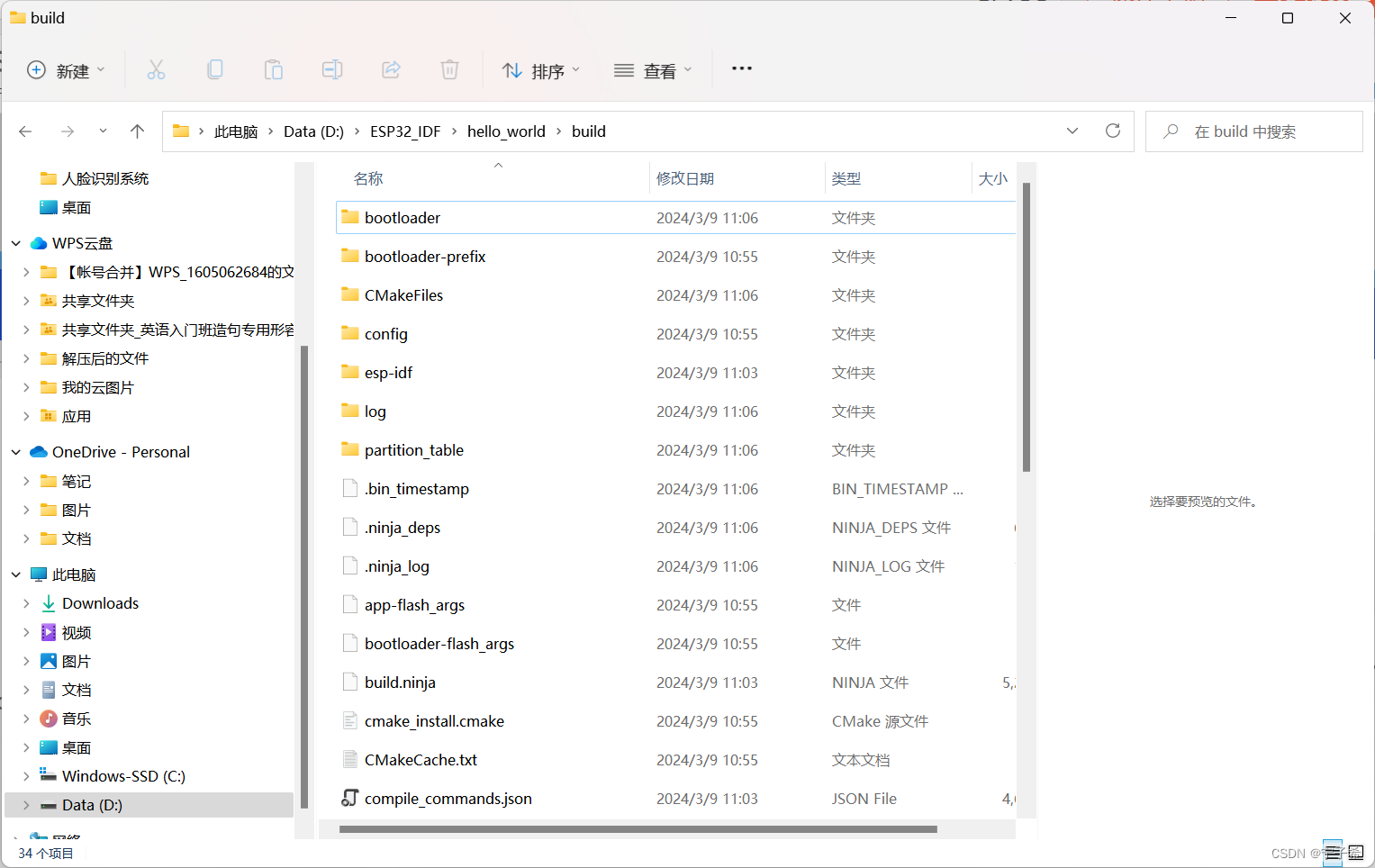This screenshot has width=1375, height=868.
Task: Click the Share icon in toolbar
Action: [391, 69]
